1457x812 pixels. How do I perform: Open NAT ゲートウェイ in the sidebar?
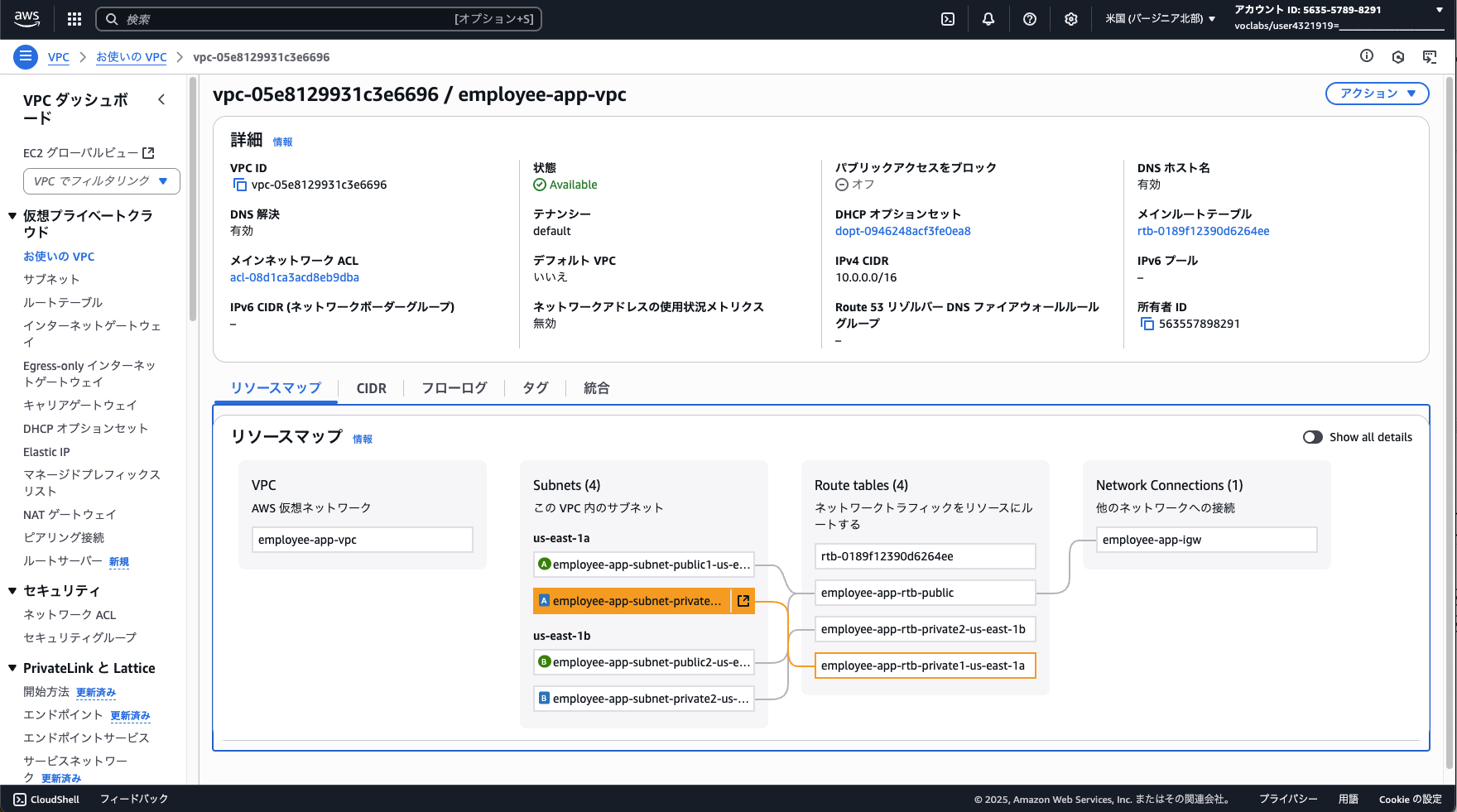(70, 515)
